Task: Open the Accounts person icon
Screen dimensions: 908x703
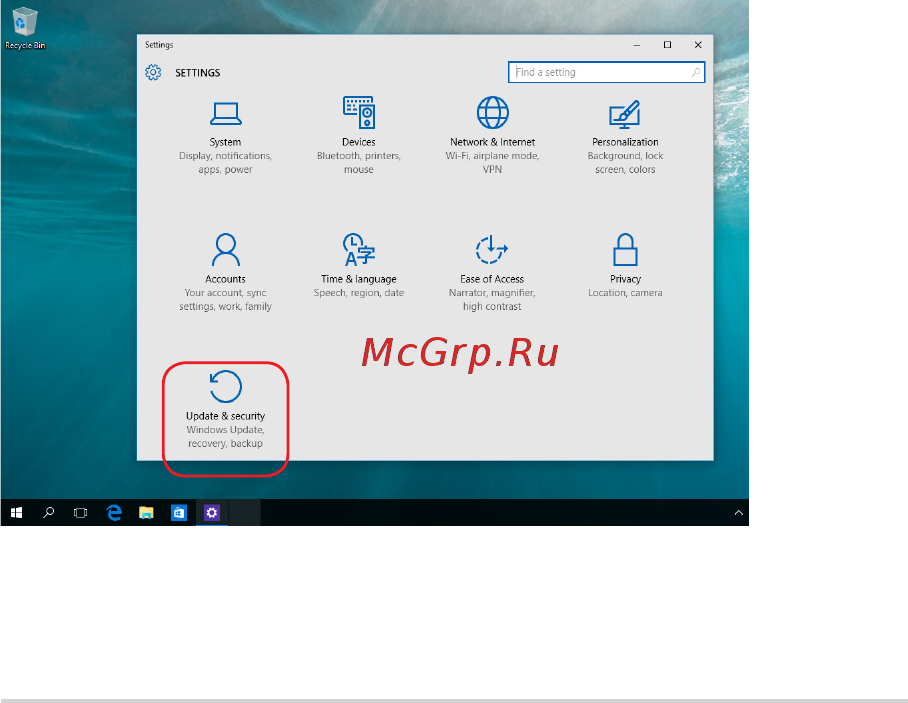Action: point(225,250)
